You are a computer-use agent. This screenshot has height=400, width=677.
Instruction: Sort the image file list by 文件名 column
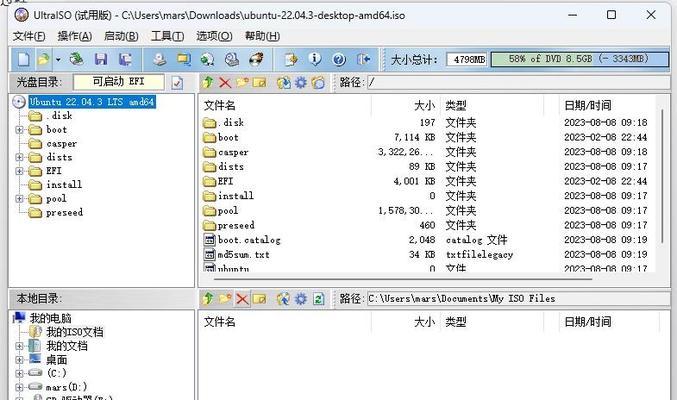point(285,105)
